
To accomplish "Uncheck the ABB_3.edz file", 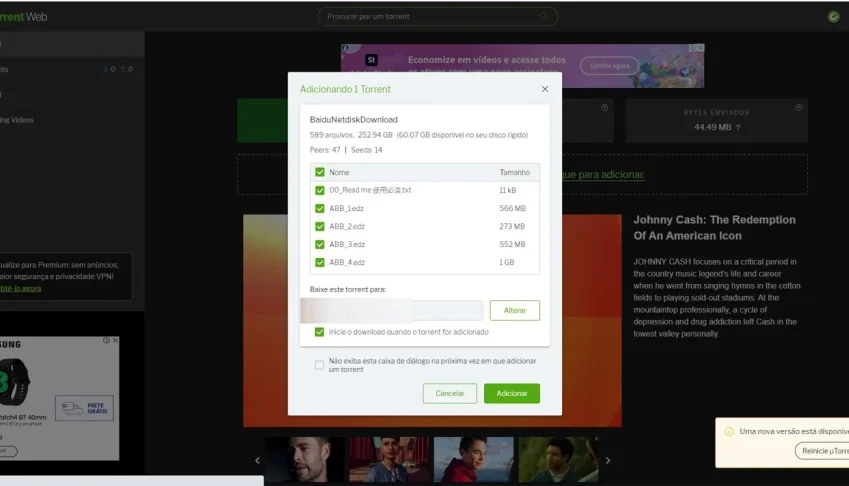I will [319, 244].
